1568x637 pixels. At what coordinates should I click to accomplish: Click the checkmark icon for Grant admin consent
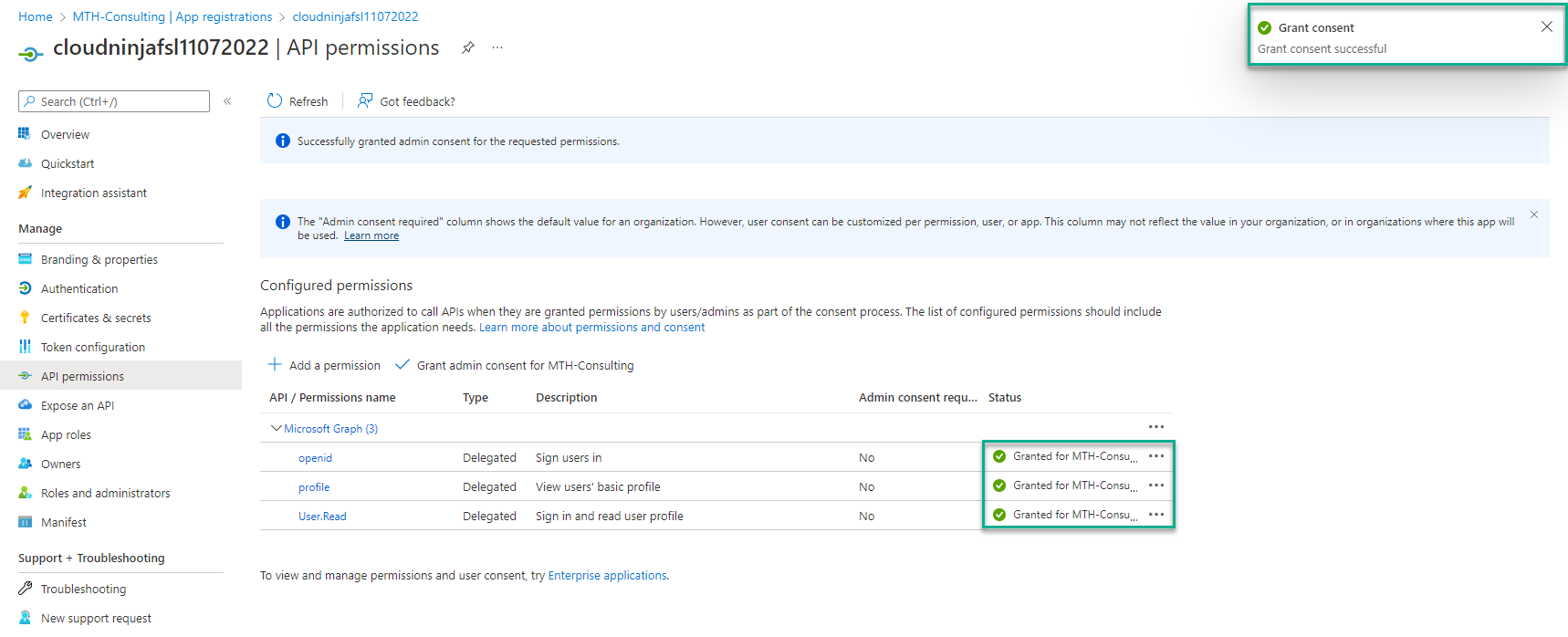coord(402,364)
